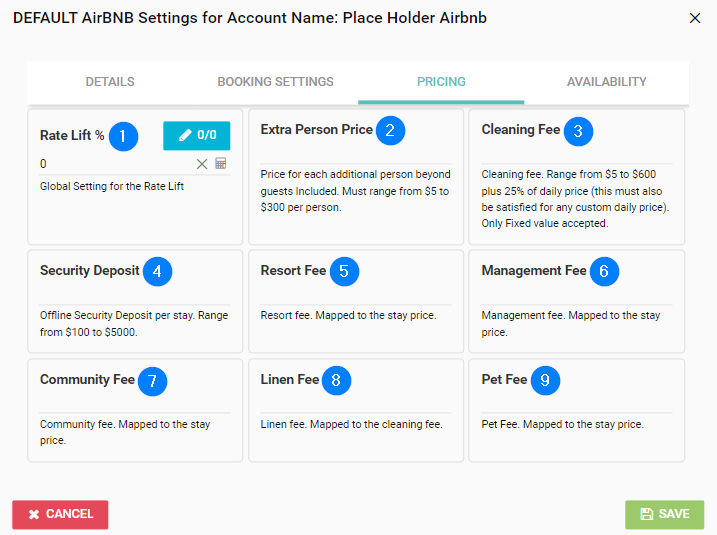
Task: Open the Booking Settings tab
Action: (275, 82)
